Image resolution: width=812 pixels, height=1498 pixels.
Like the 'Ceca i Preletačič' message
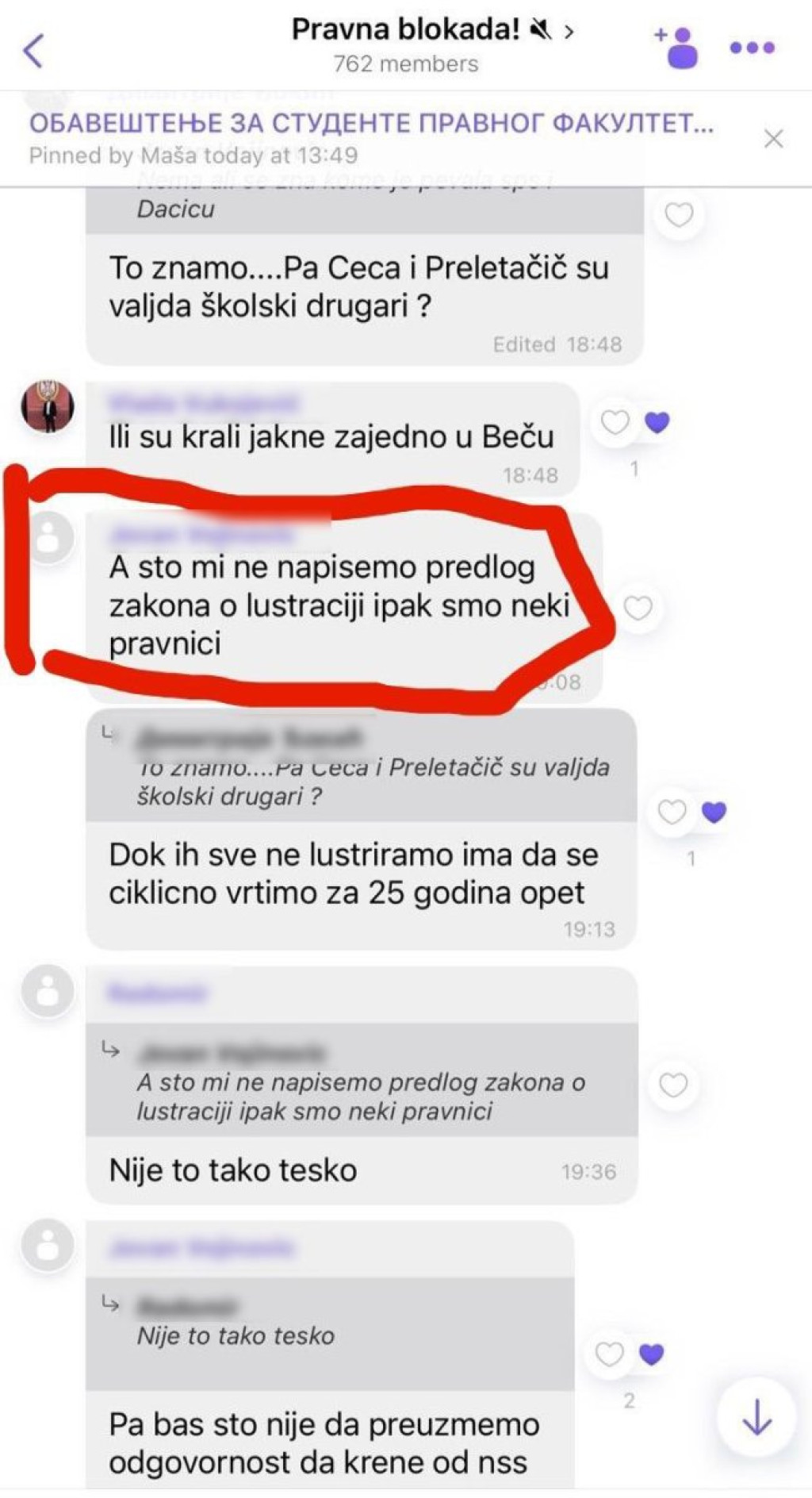click(x=679, y=214)
